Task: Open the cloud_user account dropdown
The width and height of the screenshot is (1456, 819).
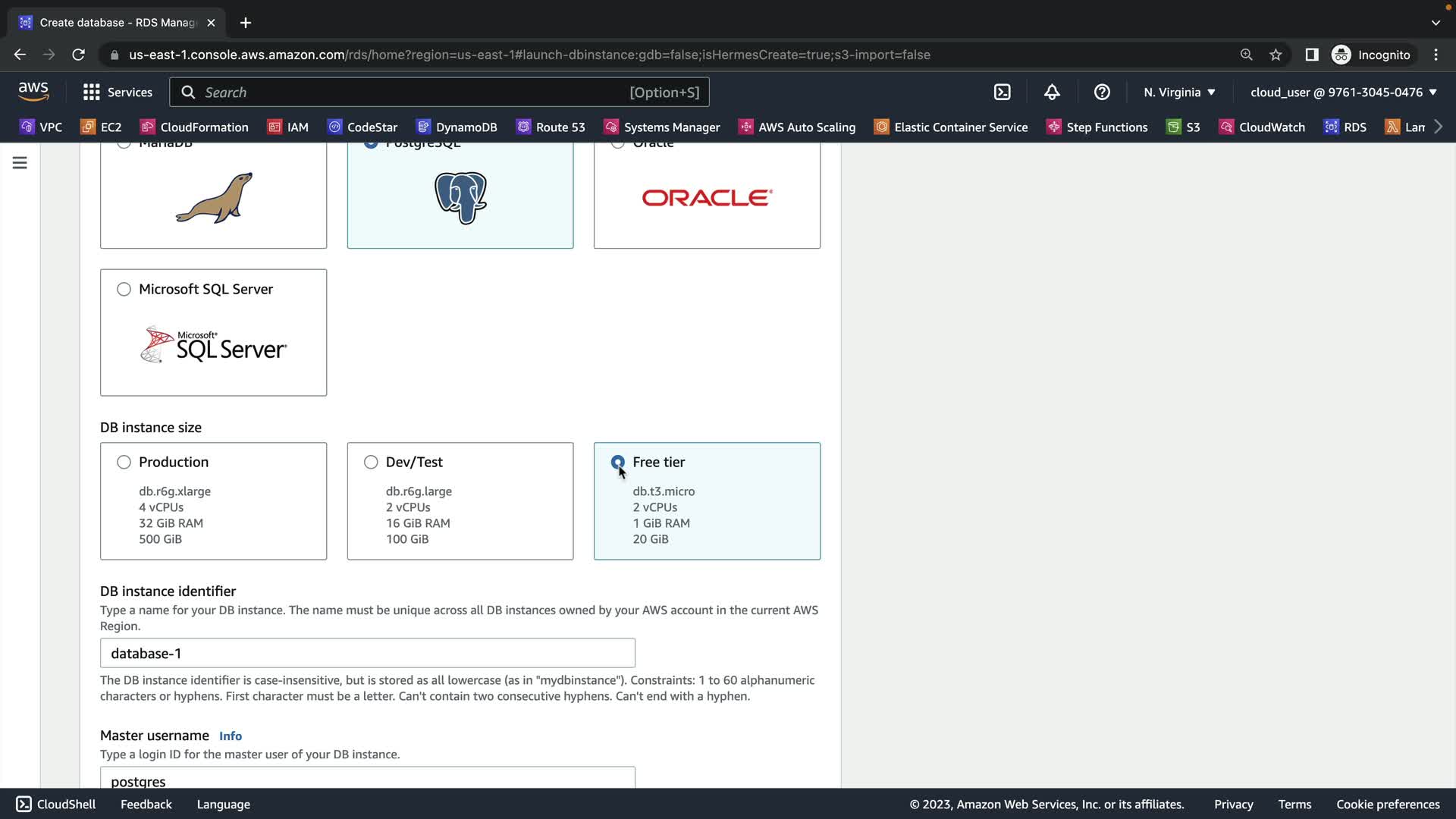Action: [x=1343, y=92]
